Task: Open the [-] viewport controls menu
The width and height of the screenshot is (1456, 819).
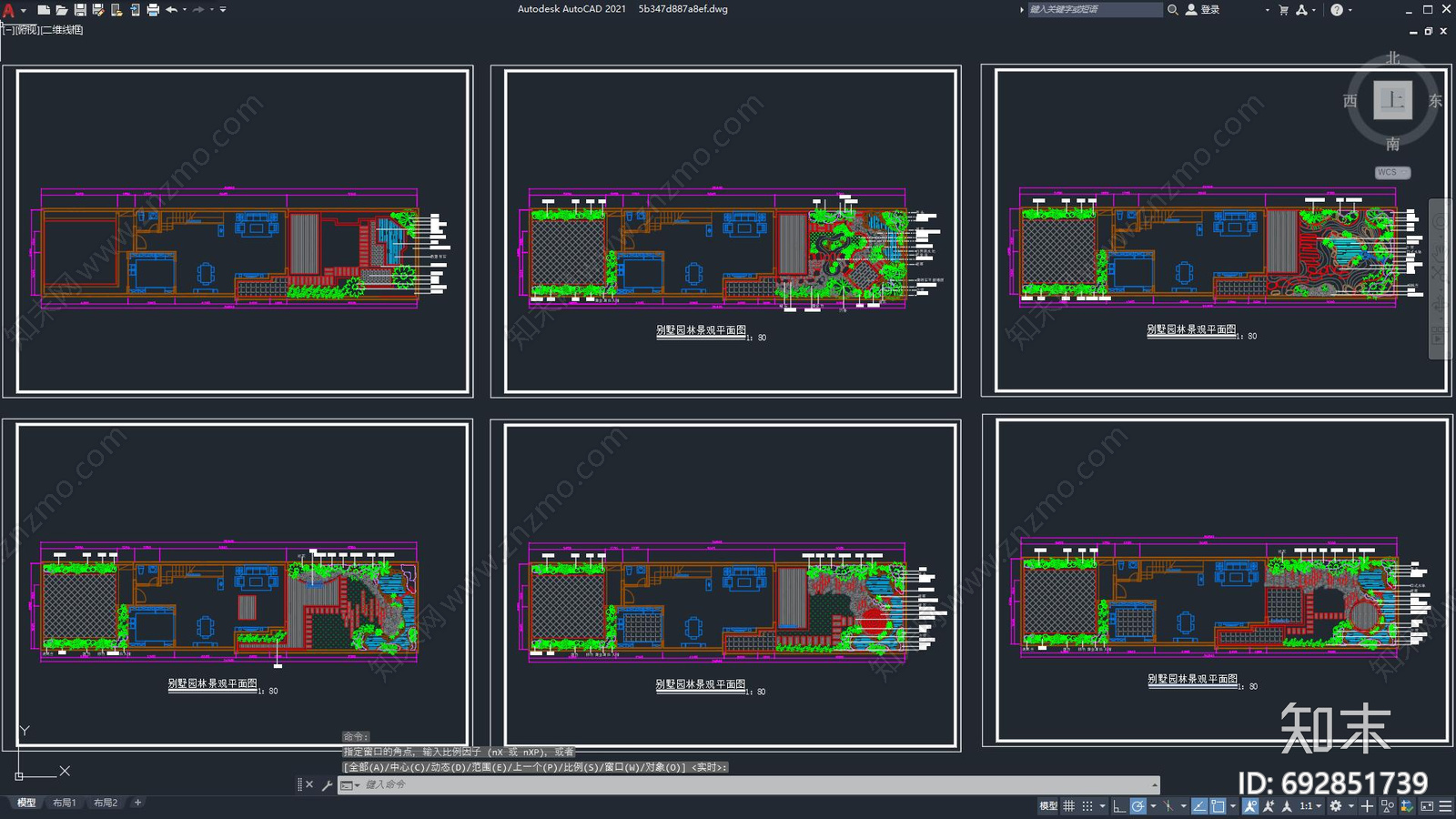Action: [x=7, y=30]
